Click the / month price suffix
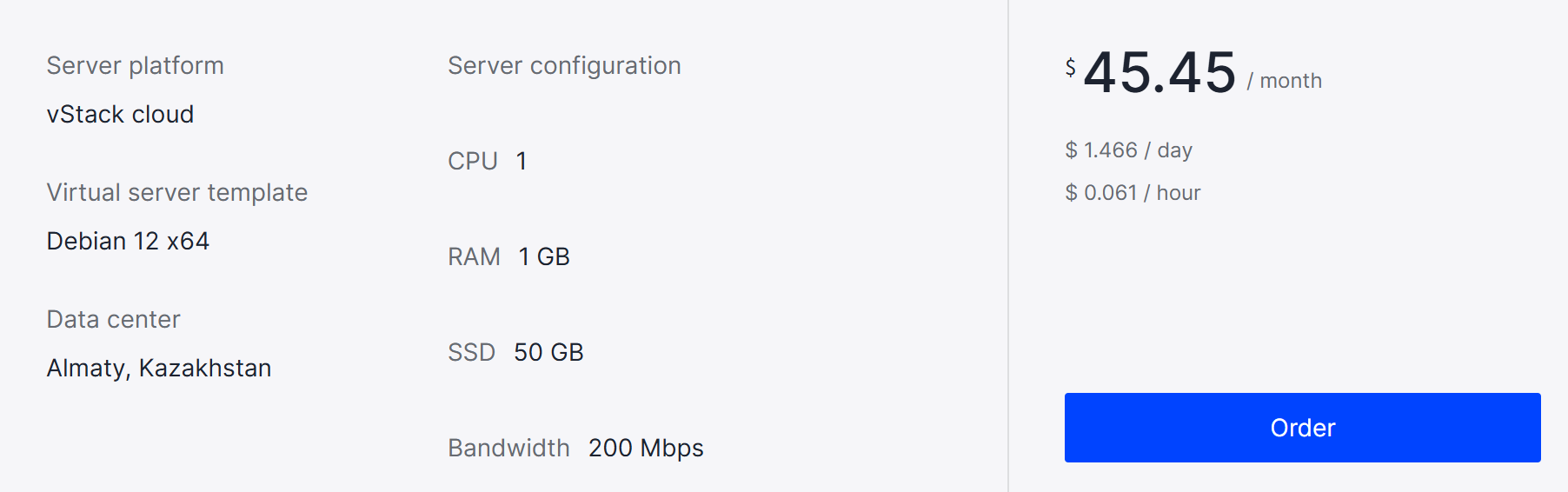The height and width of the screenshot is (492, 1568). tap(1284, 81)
